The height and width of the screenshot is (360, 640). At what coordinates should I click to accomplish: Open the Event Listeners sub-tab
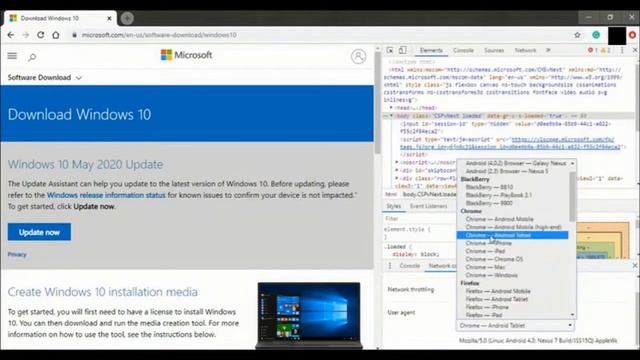[428, 206]
